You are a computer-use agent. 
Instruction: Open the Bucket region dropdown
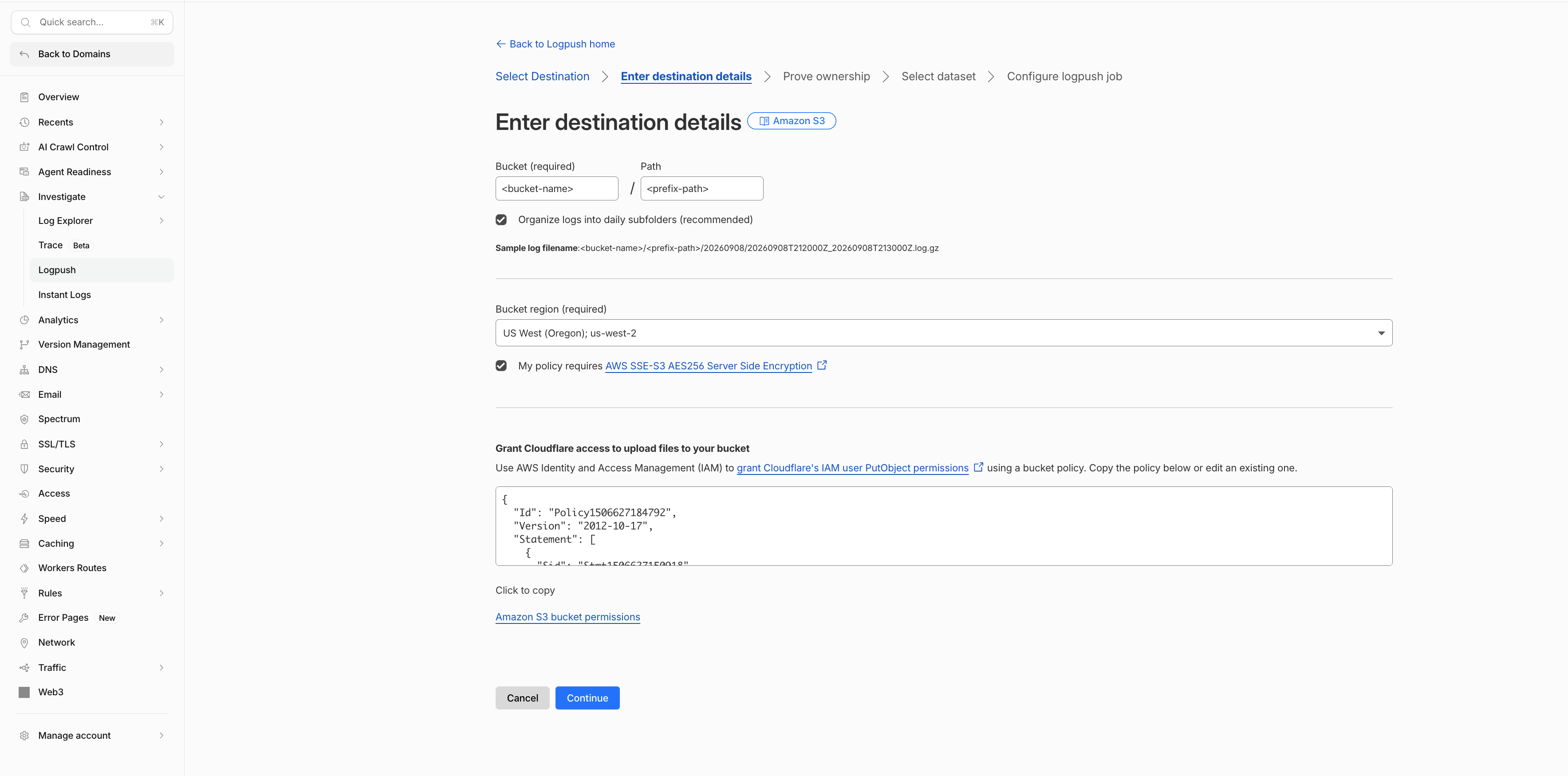pos(943,333)
